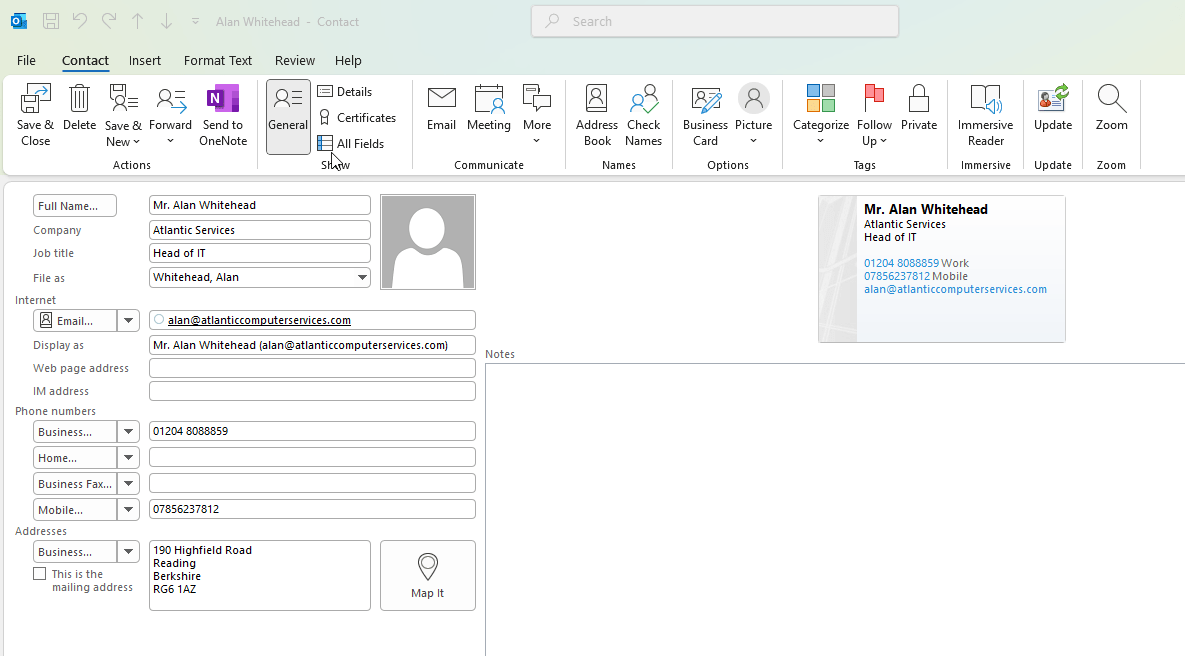Click into the Web page address field

(x=311, y=368)
